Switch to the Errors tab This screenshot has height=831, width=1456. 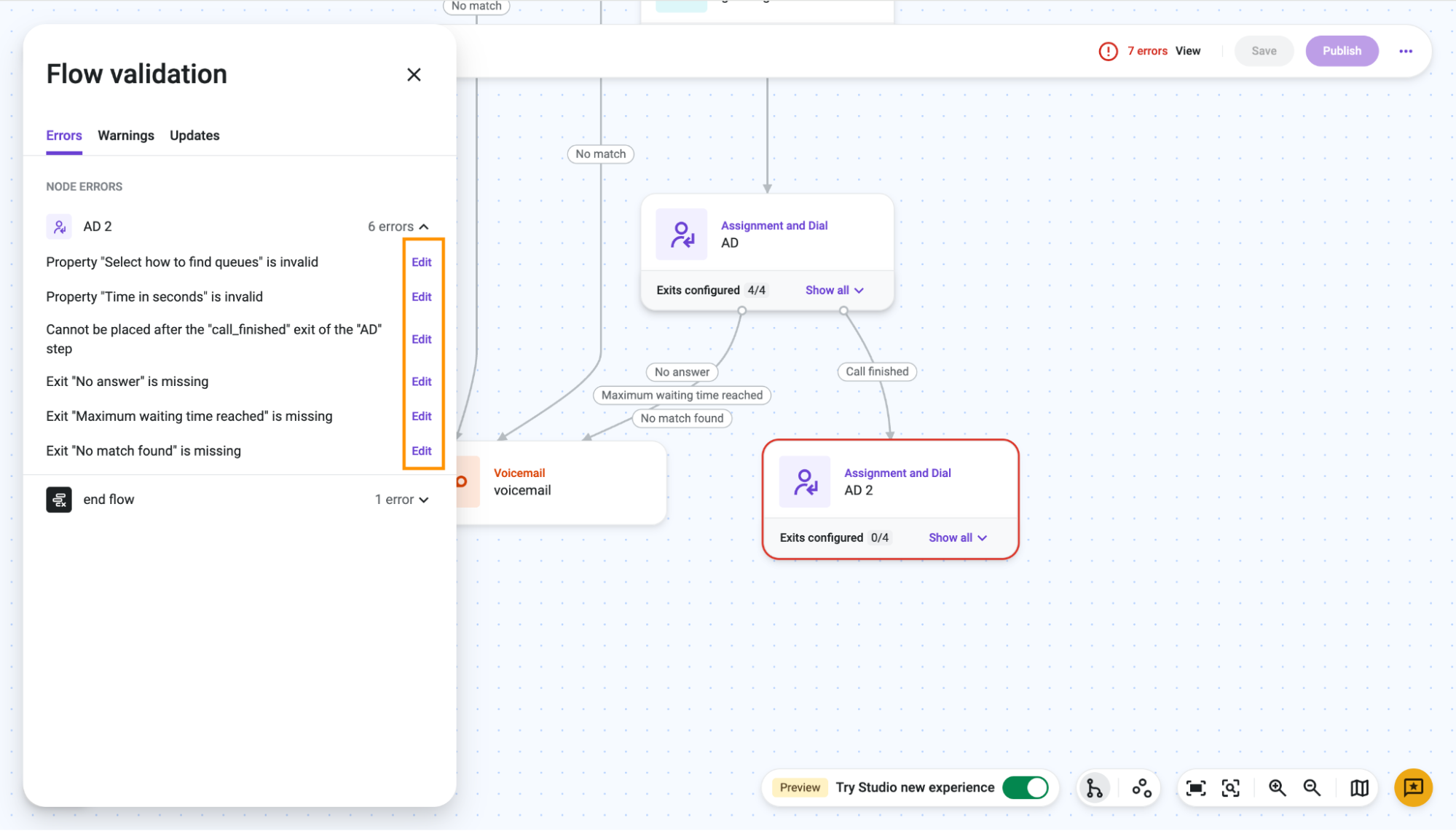(64, 135)
